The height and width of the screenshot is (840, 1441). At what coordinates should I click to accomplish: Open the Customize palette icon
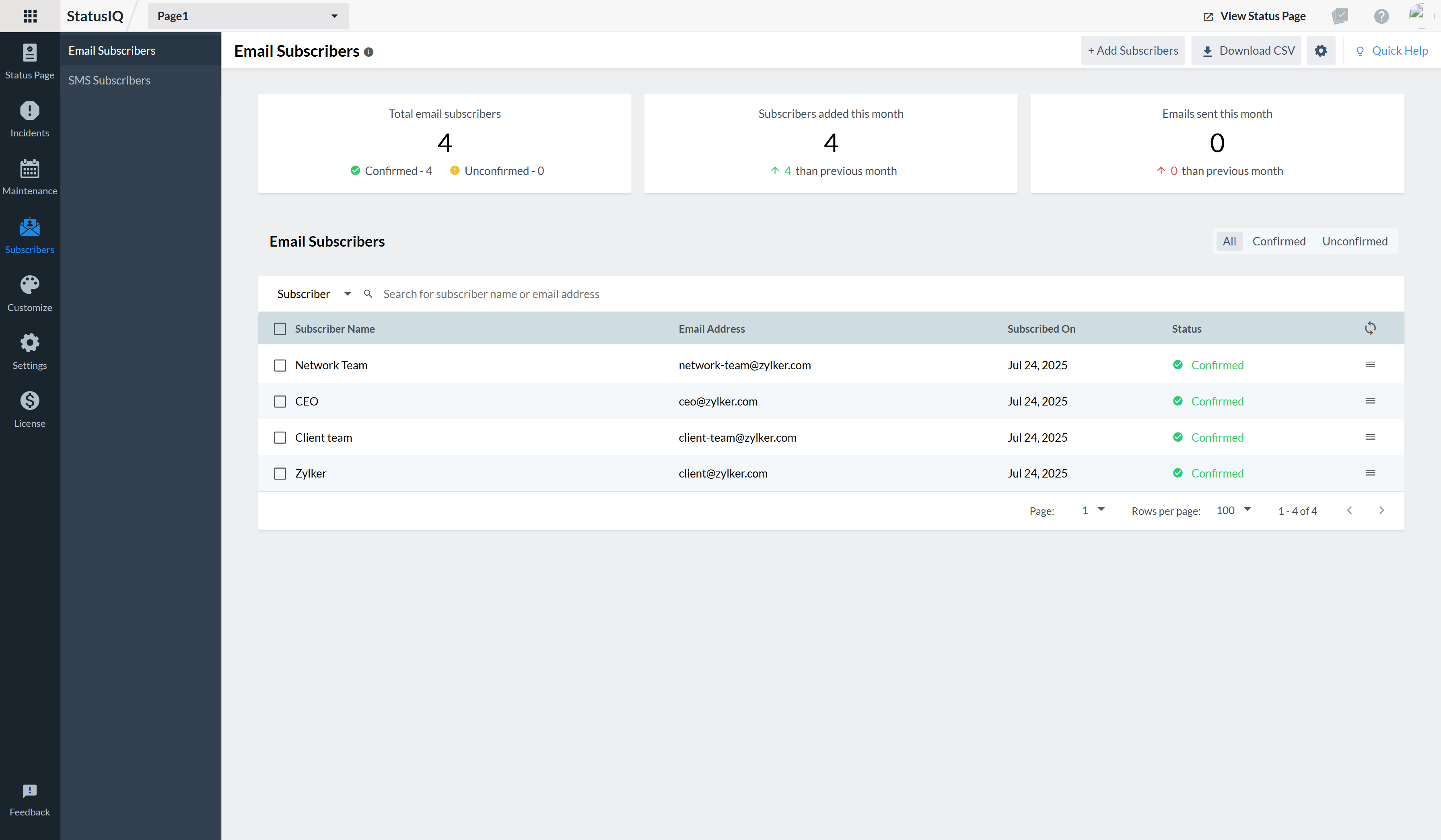point(30,285)
